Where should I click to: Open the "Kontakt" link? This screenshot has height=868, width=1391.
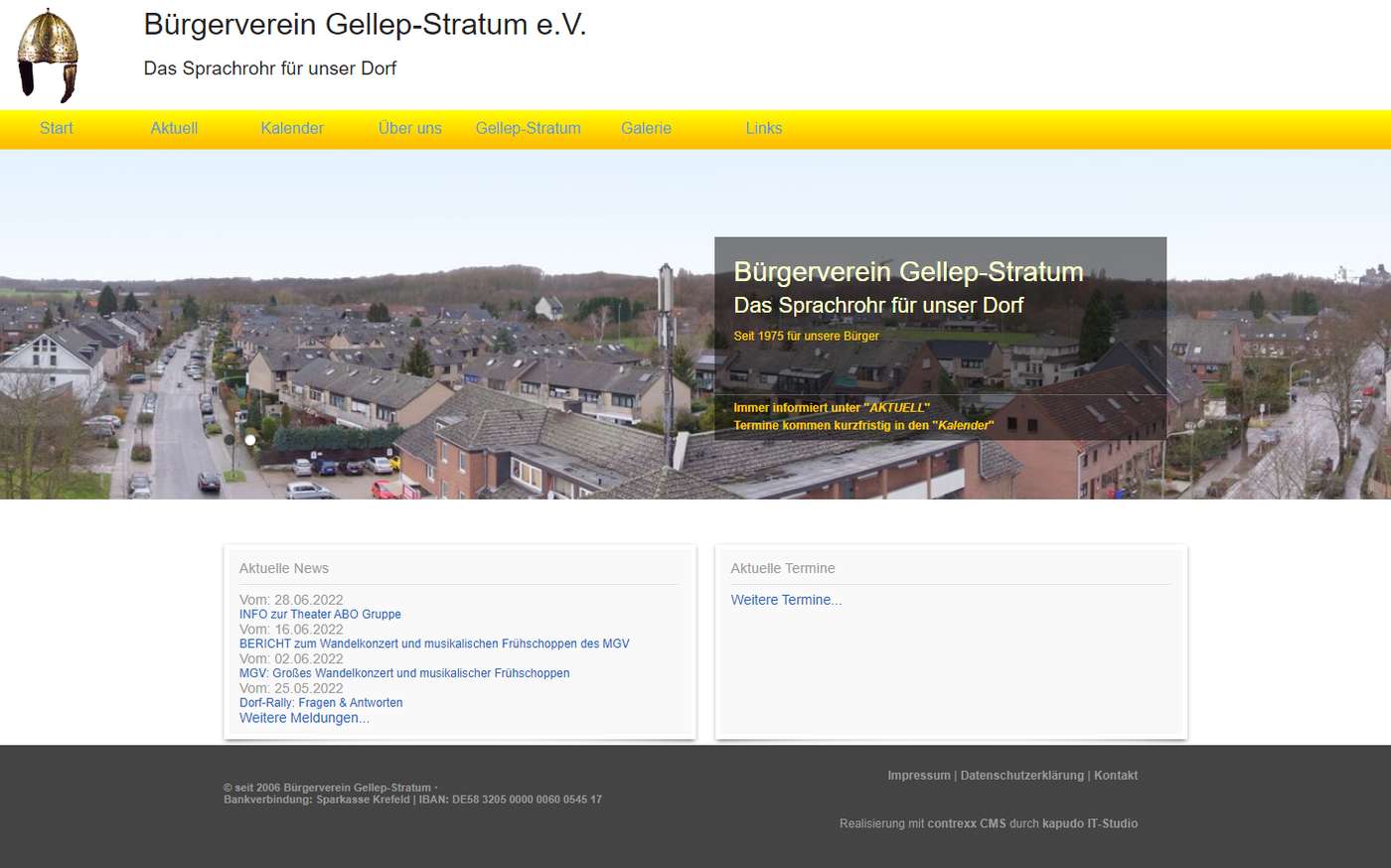1115,775
